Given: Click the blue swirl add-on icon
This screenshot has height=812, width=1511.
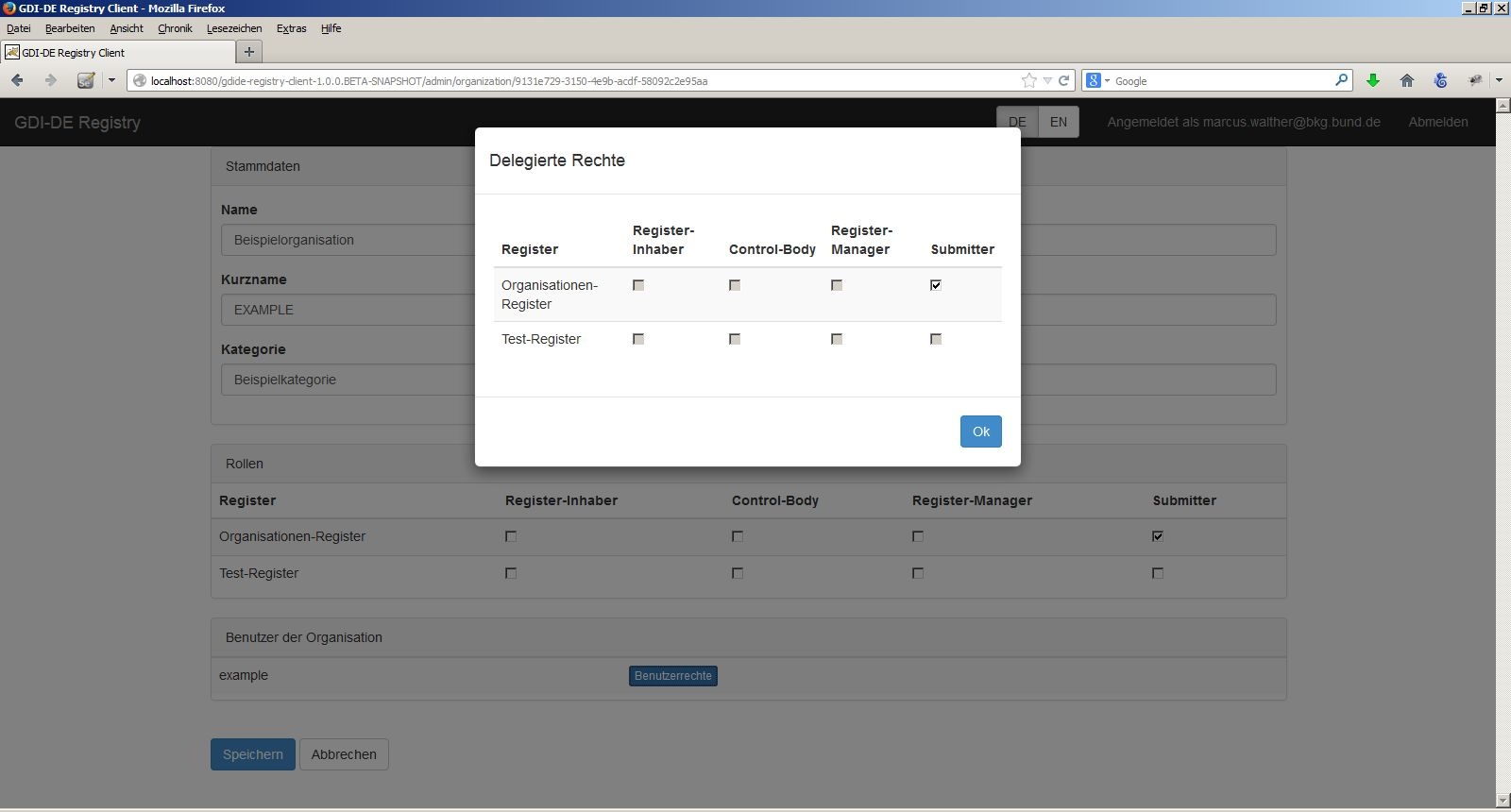Looking at the screenshot, I should (1440, 81).
